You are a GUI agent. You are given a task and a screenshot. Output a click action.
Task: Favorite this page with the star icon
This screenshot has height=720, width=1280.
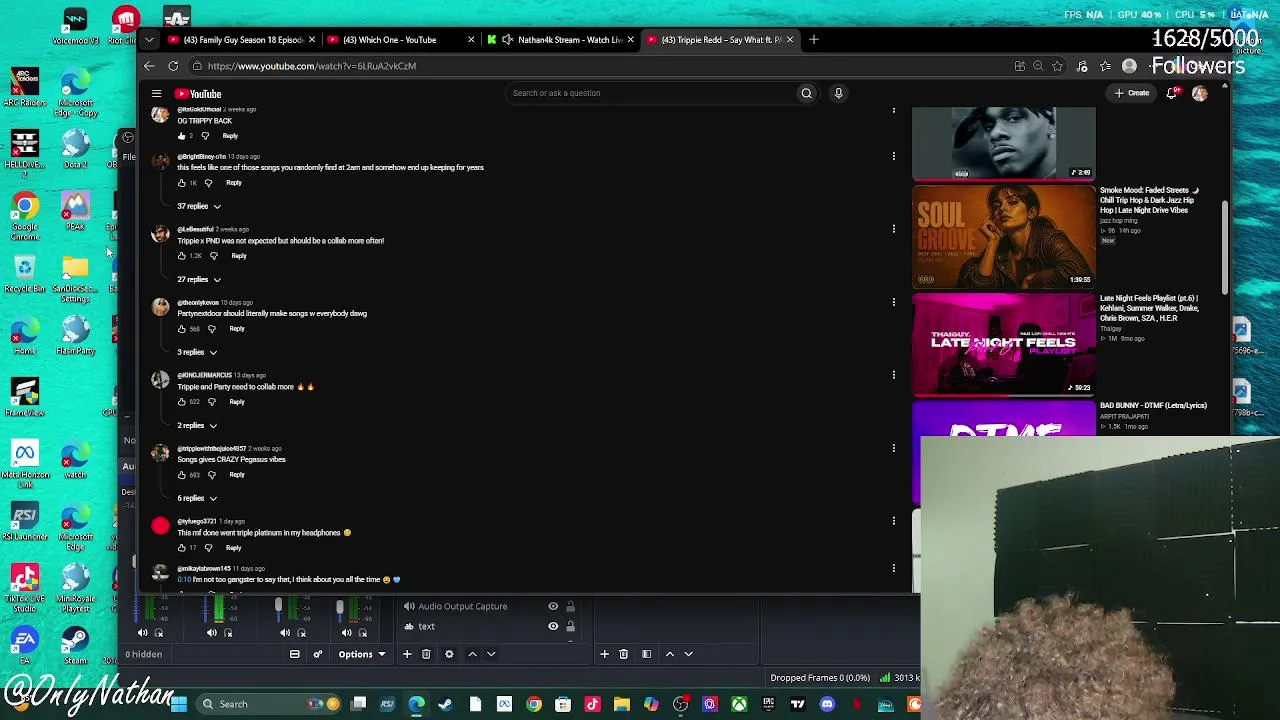pos(1058,66)
